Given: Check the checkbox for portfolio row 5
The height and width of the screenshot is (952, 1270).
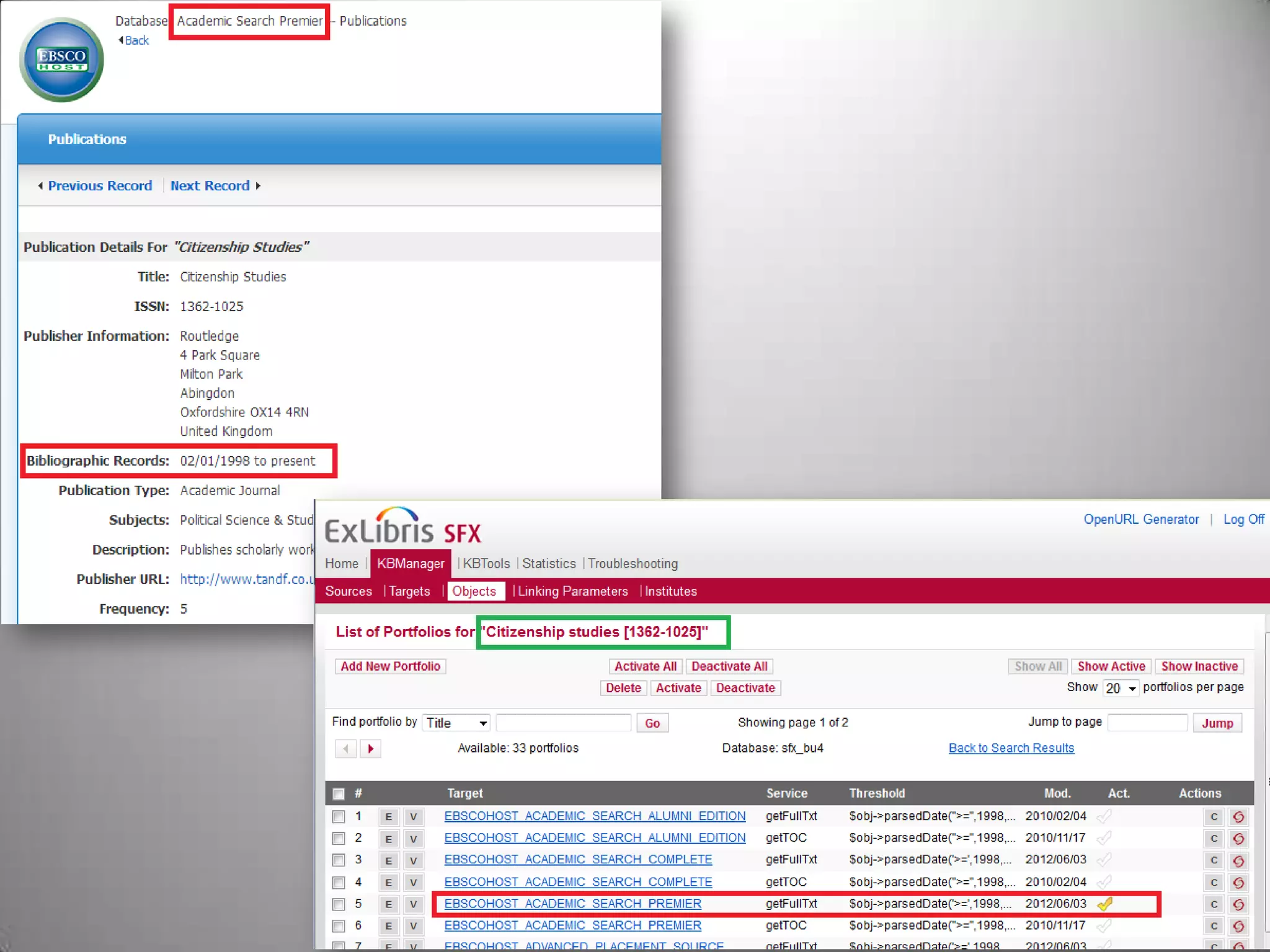Looking at the screenshot, I should coord(339,904).
